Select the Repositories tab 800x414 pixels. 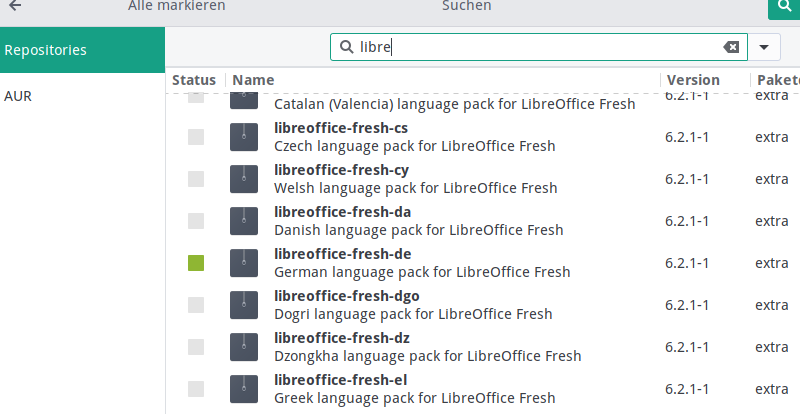pos(82,50)
